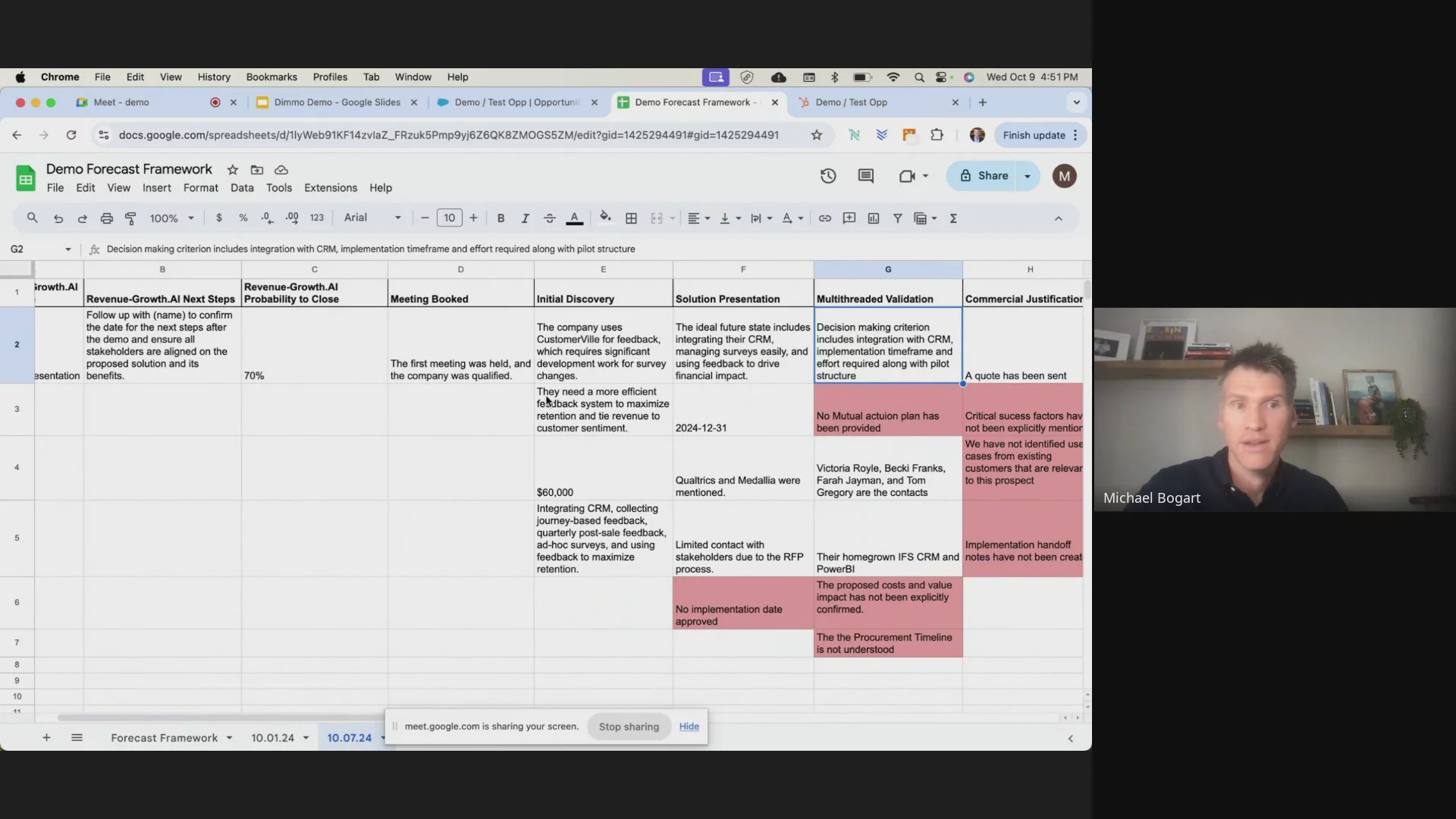Screen dimensions: 1456x819
Task: Click the functions sigma icon
Action: click(x=953, y=218)
